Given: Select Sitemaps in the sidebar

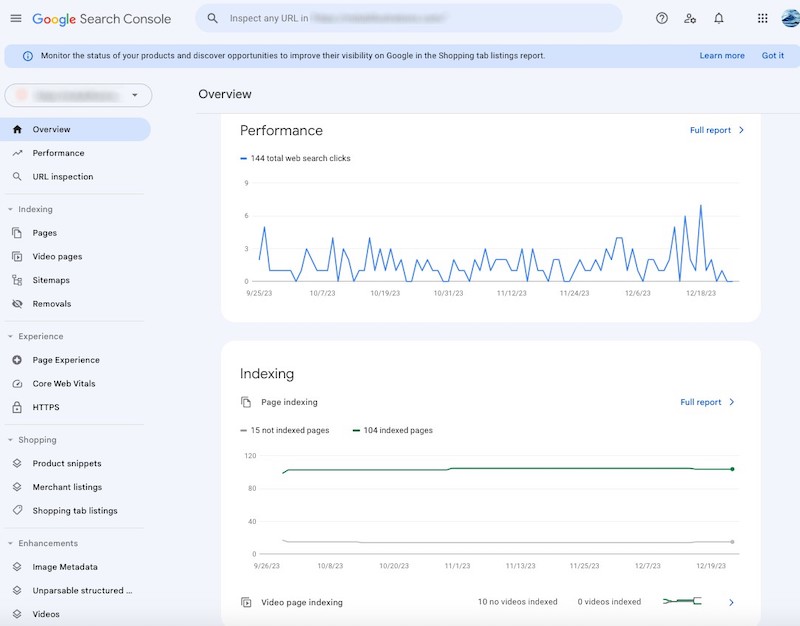Looking at the screenshot, I should pyautogui.click(x=51, y=280).
